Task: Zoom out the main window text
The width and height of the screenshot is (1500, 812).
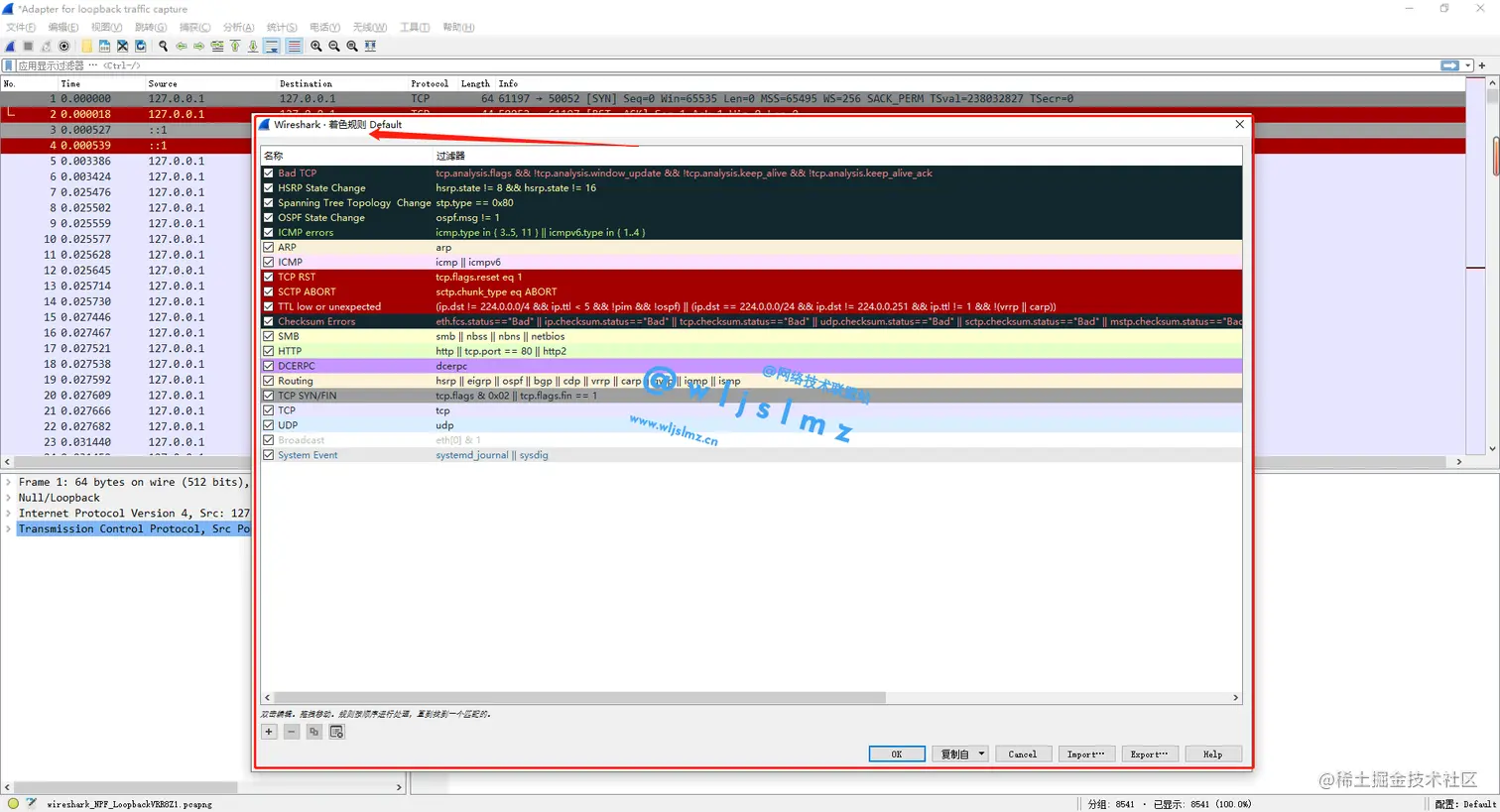Action: coord(334,46)
